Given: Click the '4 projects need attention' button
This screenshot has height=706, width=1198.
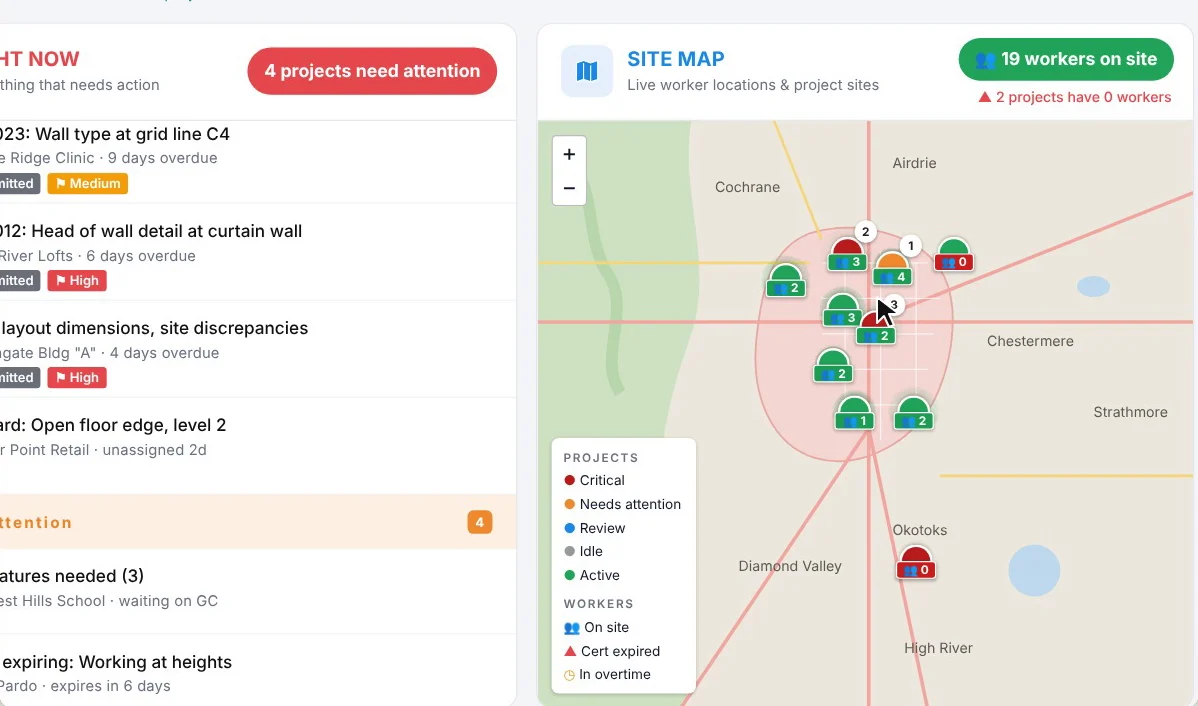Looking at the screenshot, I should (x=372, y=71).
